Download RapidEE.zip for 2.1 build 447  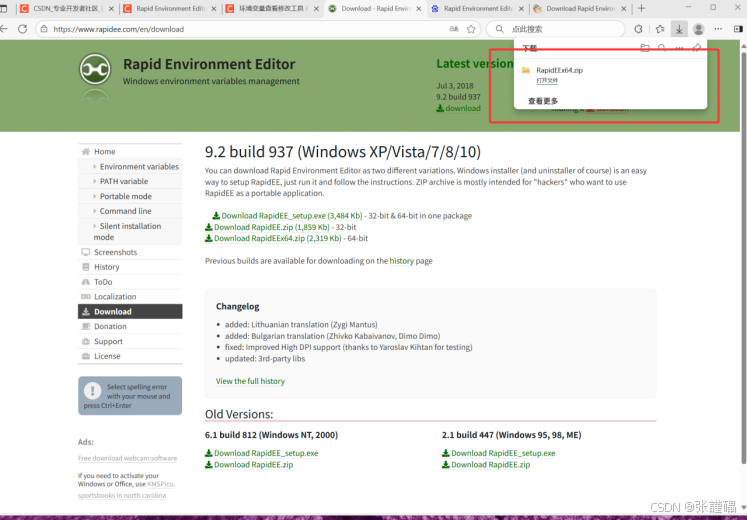(486, 465)
